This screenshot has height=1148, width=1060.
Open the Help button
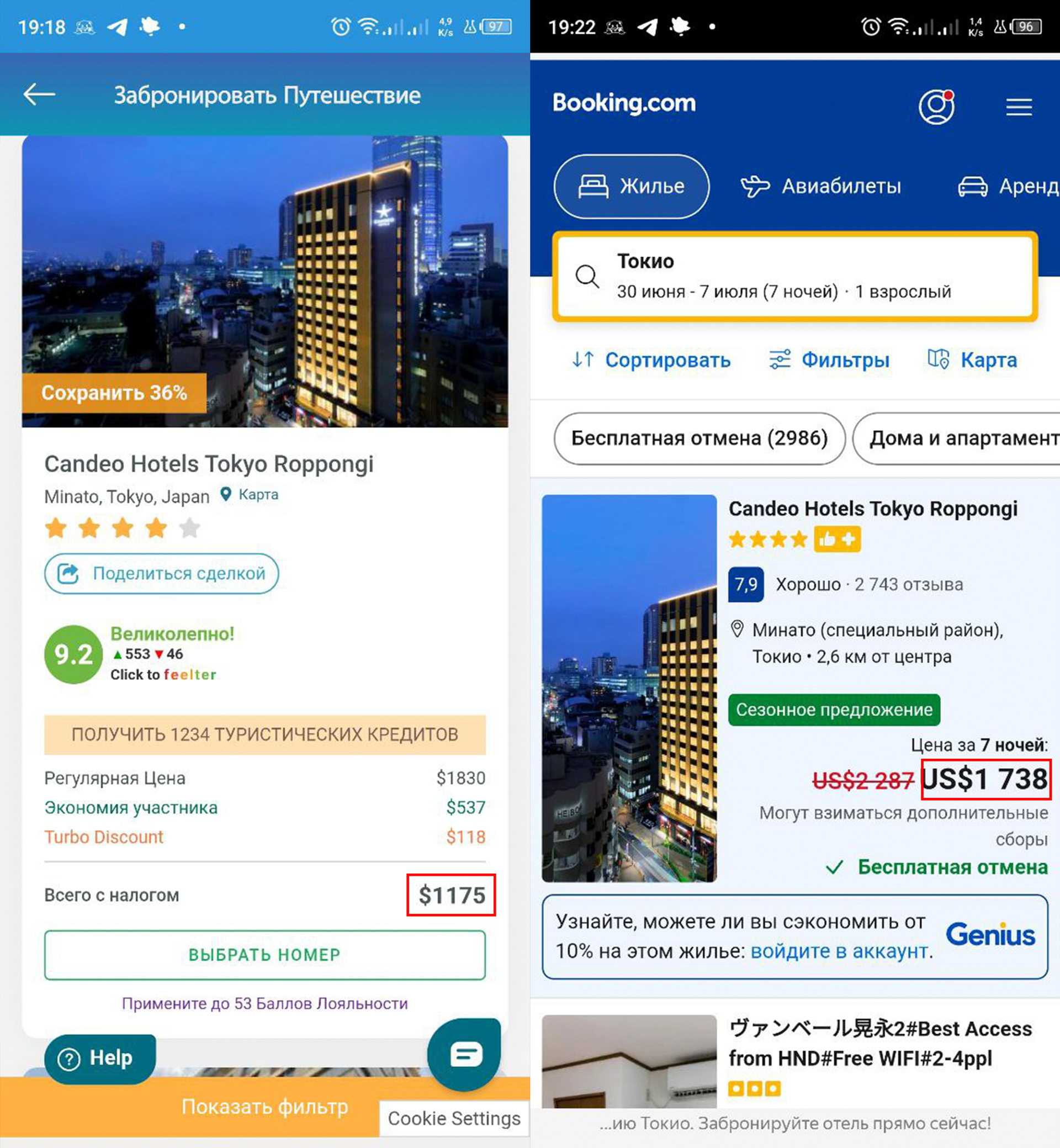click(100, 1059)
